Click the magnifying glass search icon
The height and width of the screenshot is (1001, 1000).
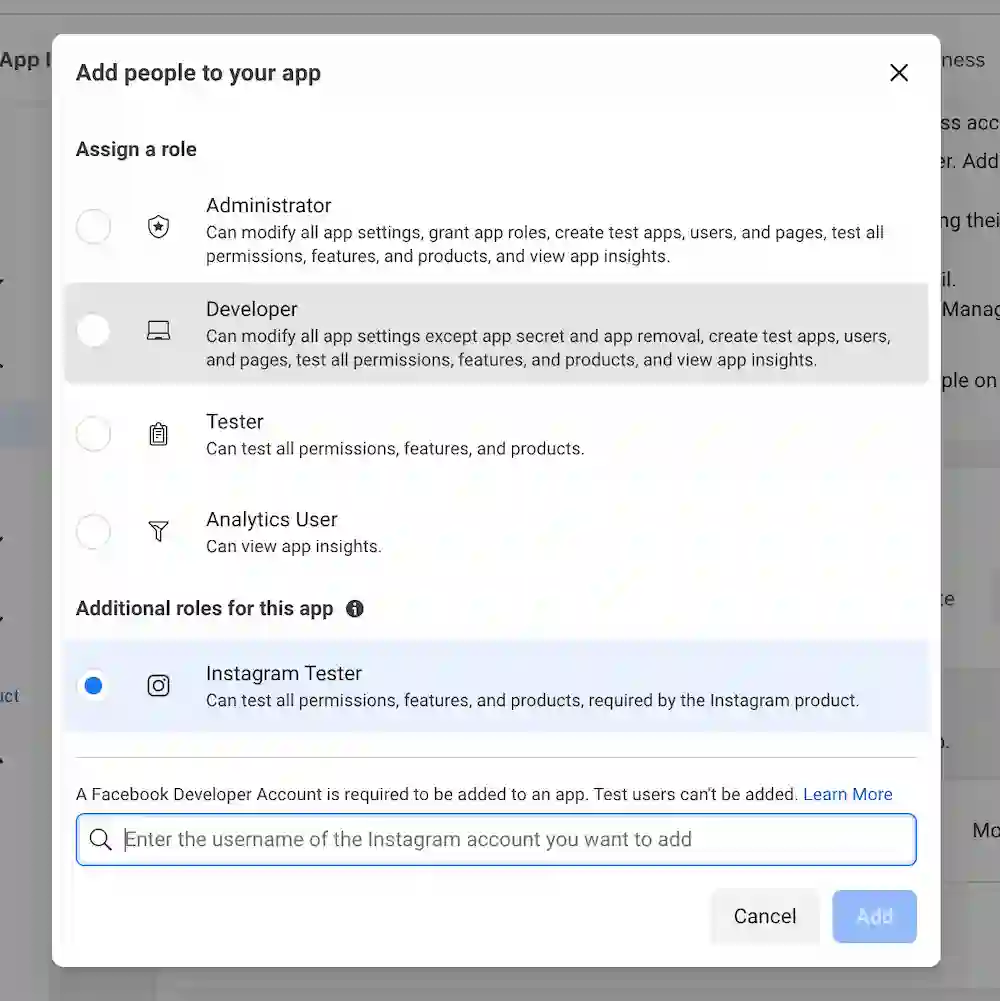[100, 839]
